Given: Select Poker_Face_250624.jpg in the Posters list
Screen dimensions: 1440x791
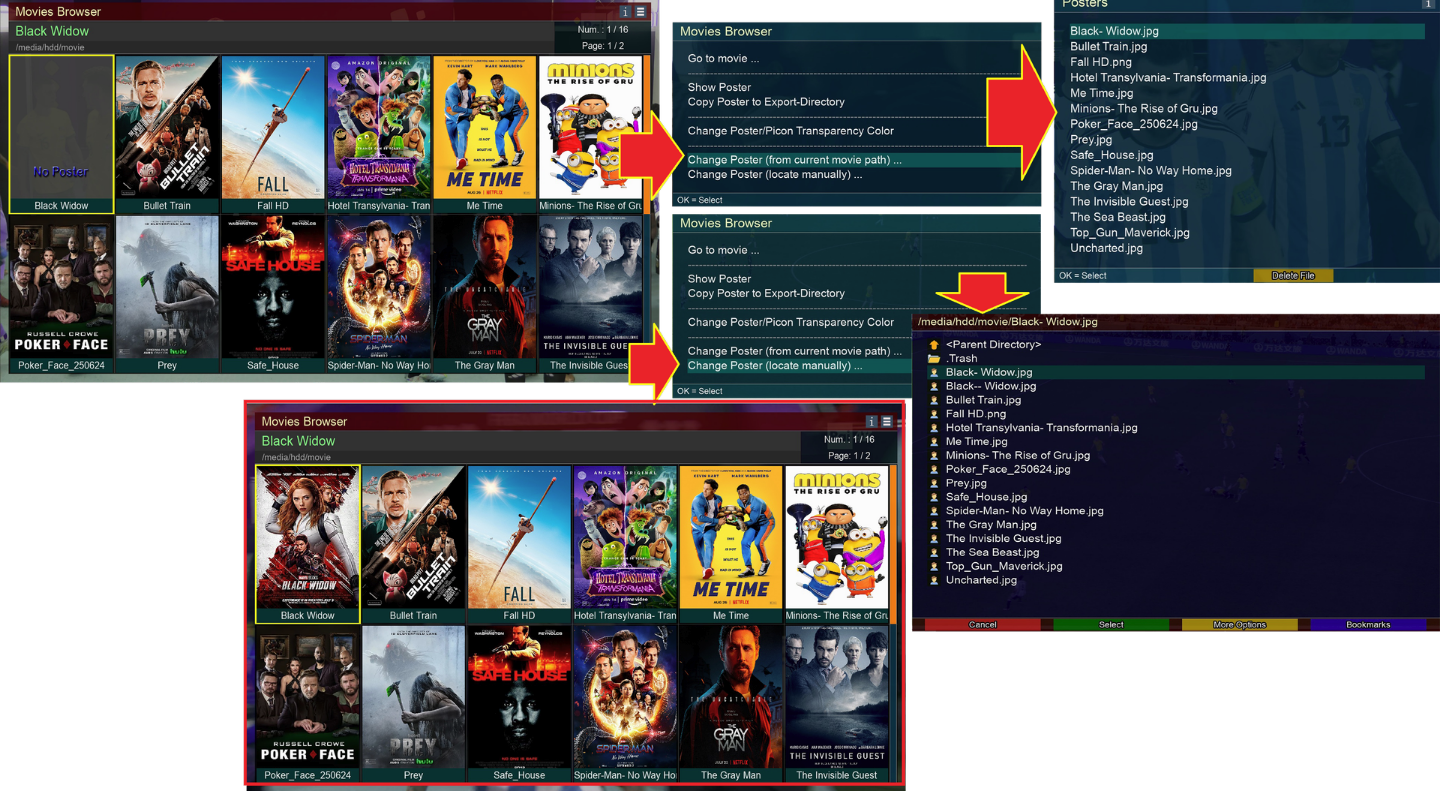Looking at the screenshot, I should tap(1133, 124).
